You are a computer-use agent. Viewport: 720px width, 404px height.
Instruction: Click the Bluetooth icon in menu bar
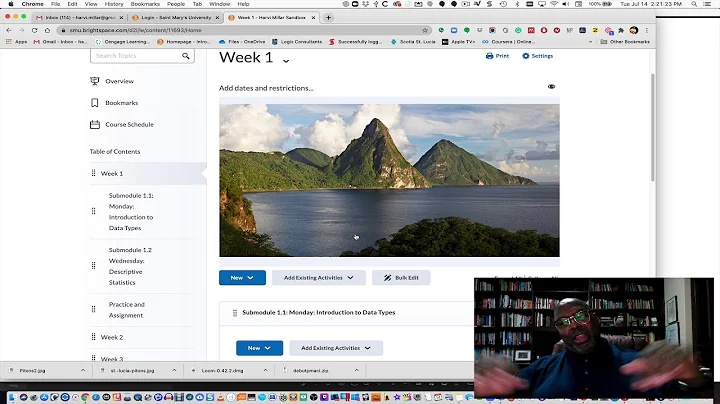tap(517, 4)
